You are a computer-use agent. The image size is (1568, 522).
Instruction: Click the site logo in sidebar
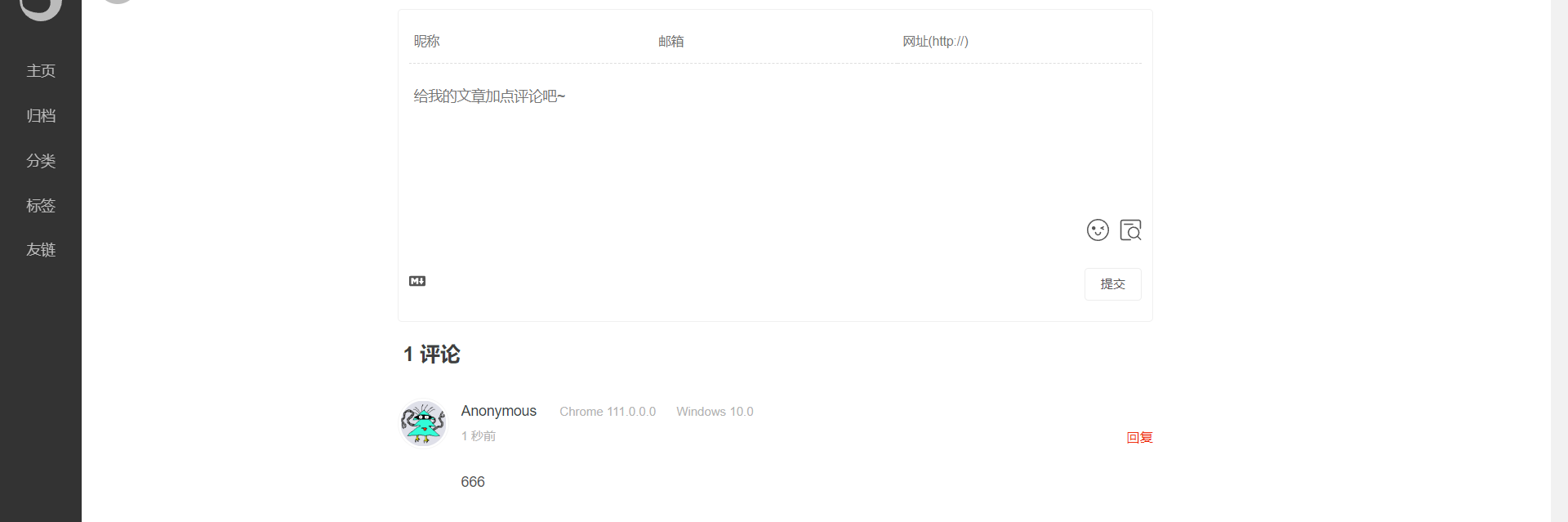[41, 10]
